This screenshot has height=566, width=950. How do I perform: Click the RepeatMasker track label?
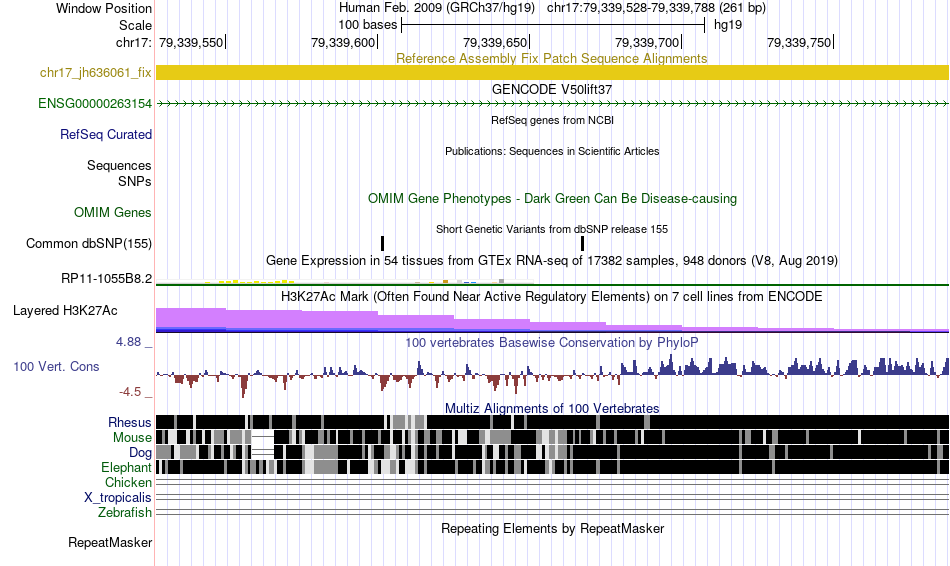tap(110, 542)
